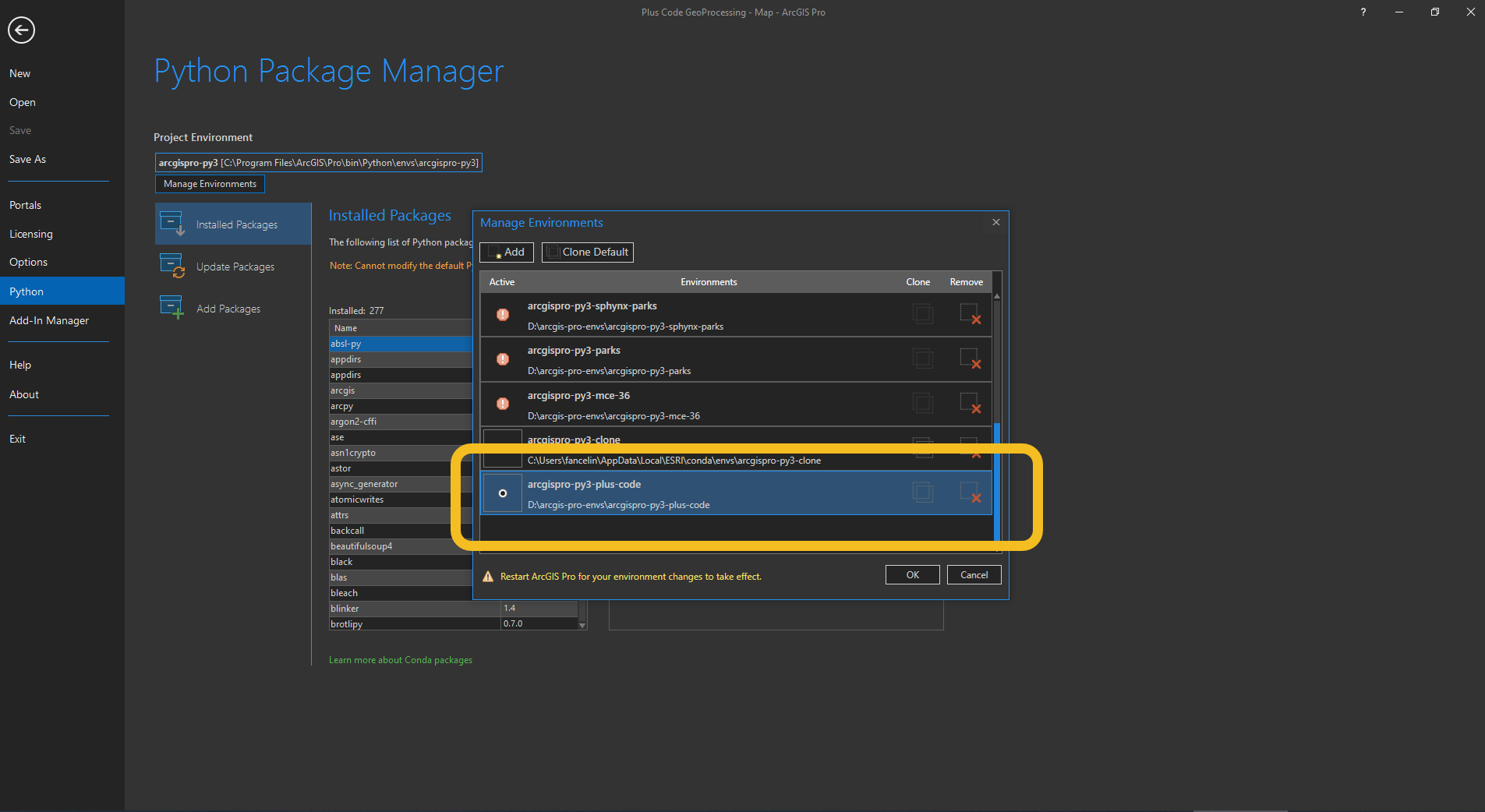1485x812 pixels.
Task: Open the Help question mark icon
Action: pos(1363,12)
